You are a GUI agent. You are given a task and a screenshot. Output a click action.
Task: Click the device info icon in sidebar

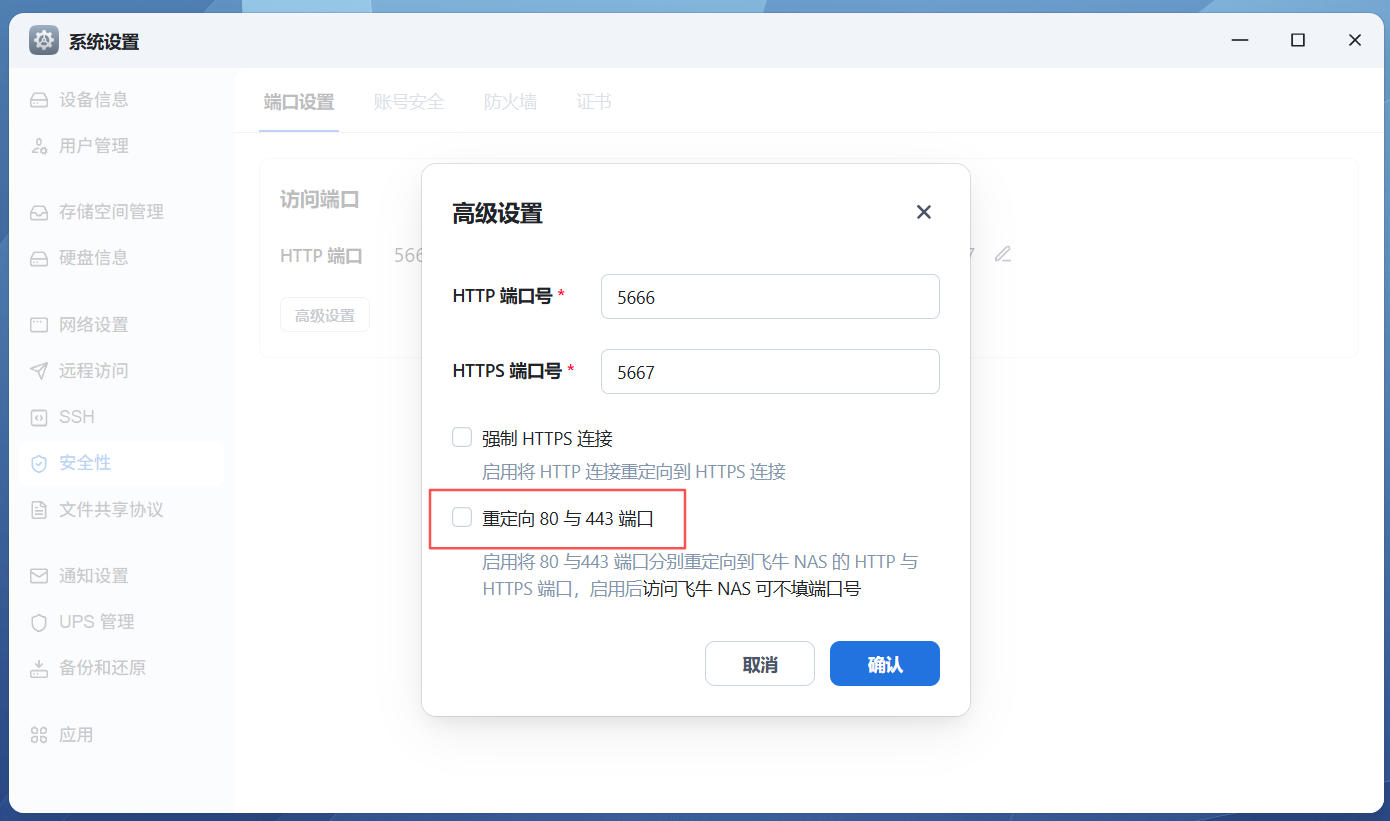[x=39, y=100]
